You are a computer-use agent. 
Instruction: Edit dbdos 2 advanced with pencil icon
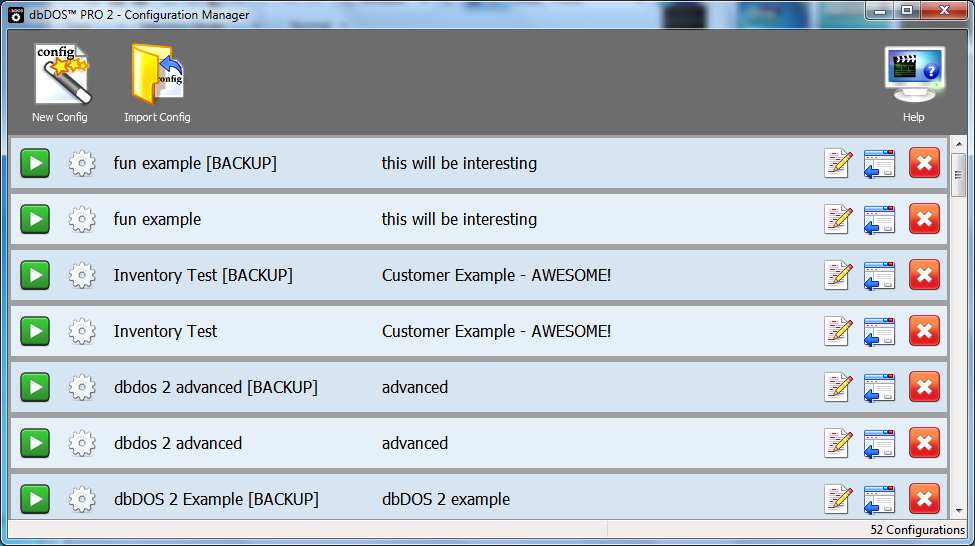pyautogui.click(x=838, y=443)
